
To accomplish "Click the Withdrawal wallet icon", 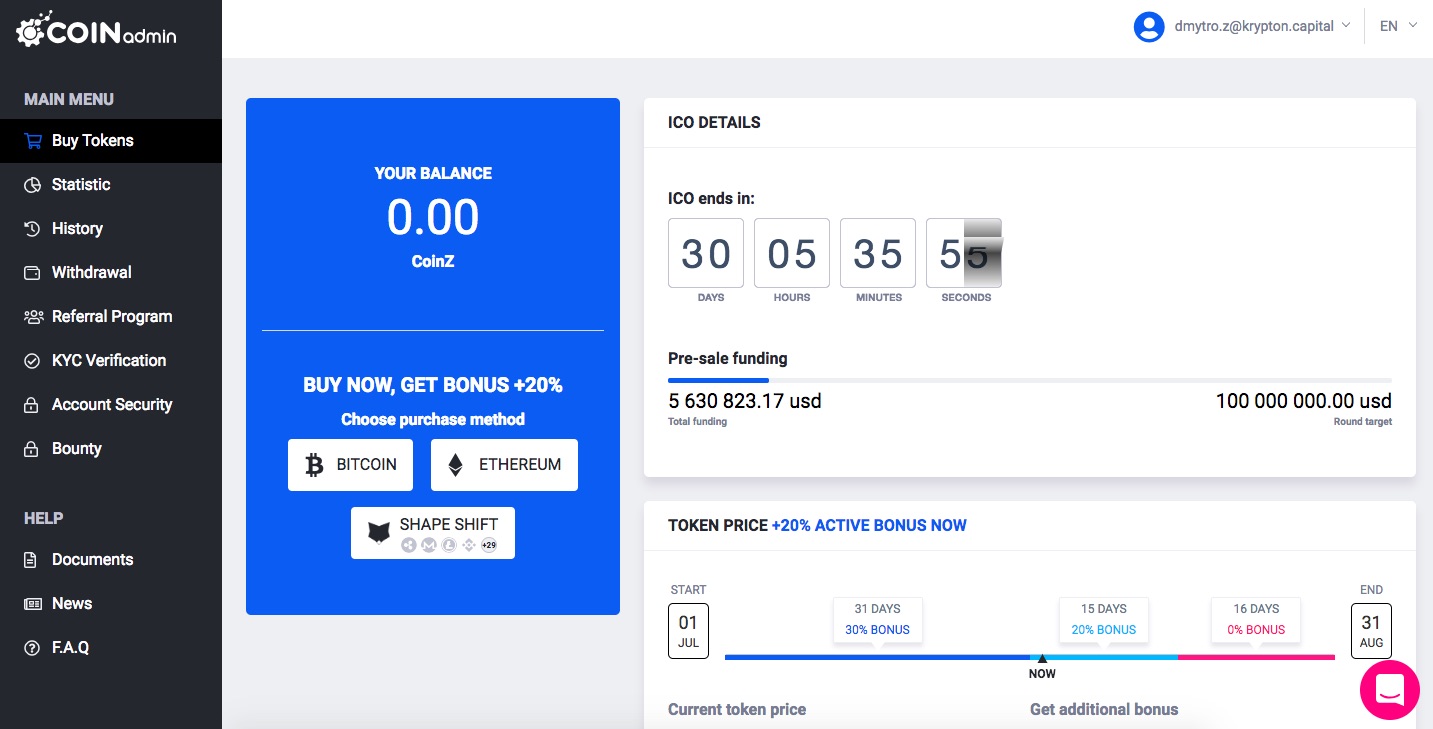I will click(x=33, y=273).
